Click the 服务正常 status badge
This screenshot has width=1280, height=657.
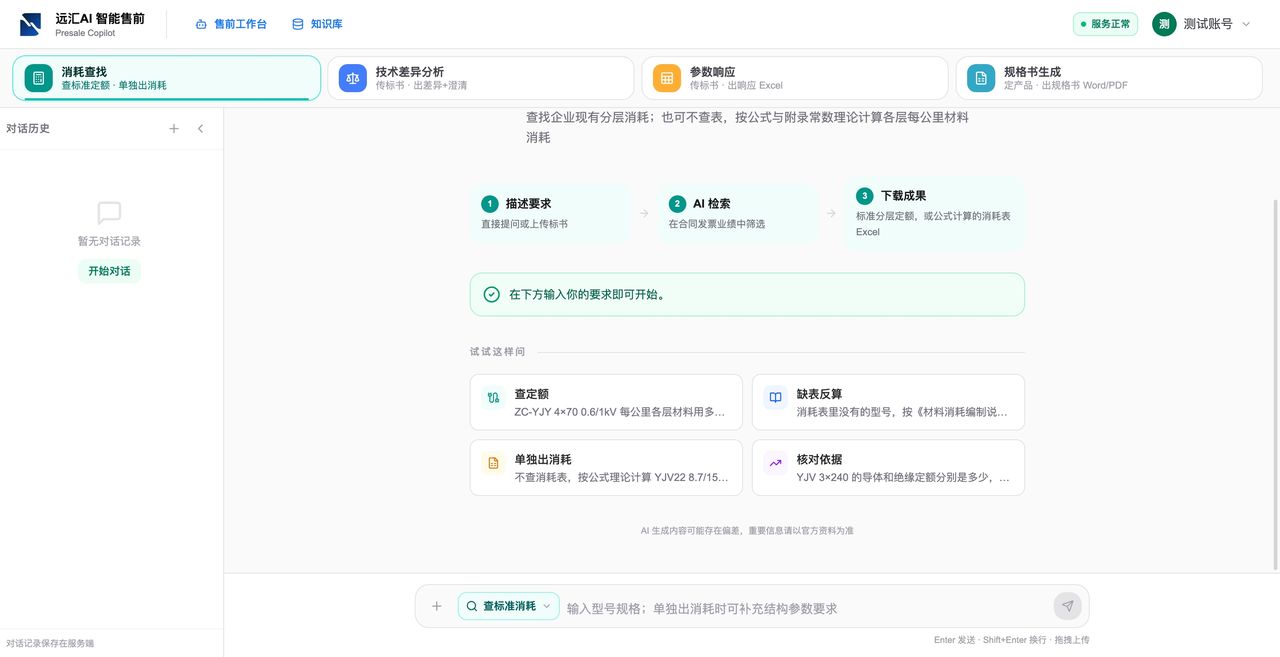tap(1105, 24)
